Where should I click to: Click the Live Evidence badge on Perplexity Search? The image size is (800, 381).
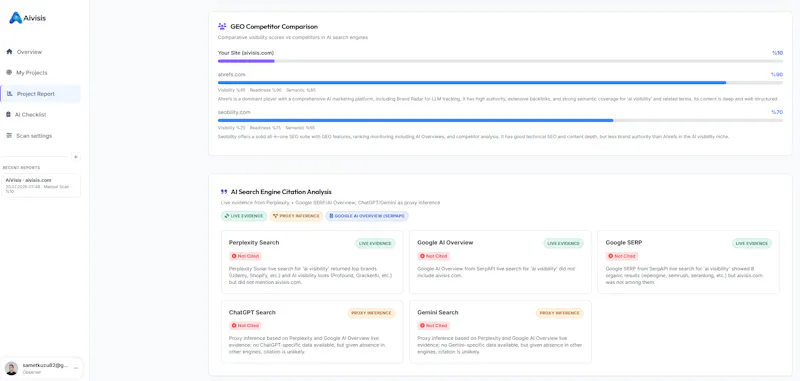coord(376,243)
